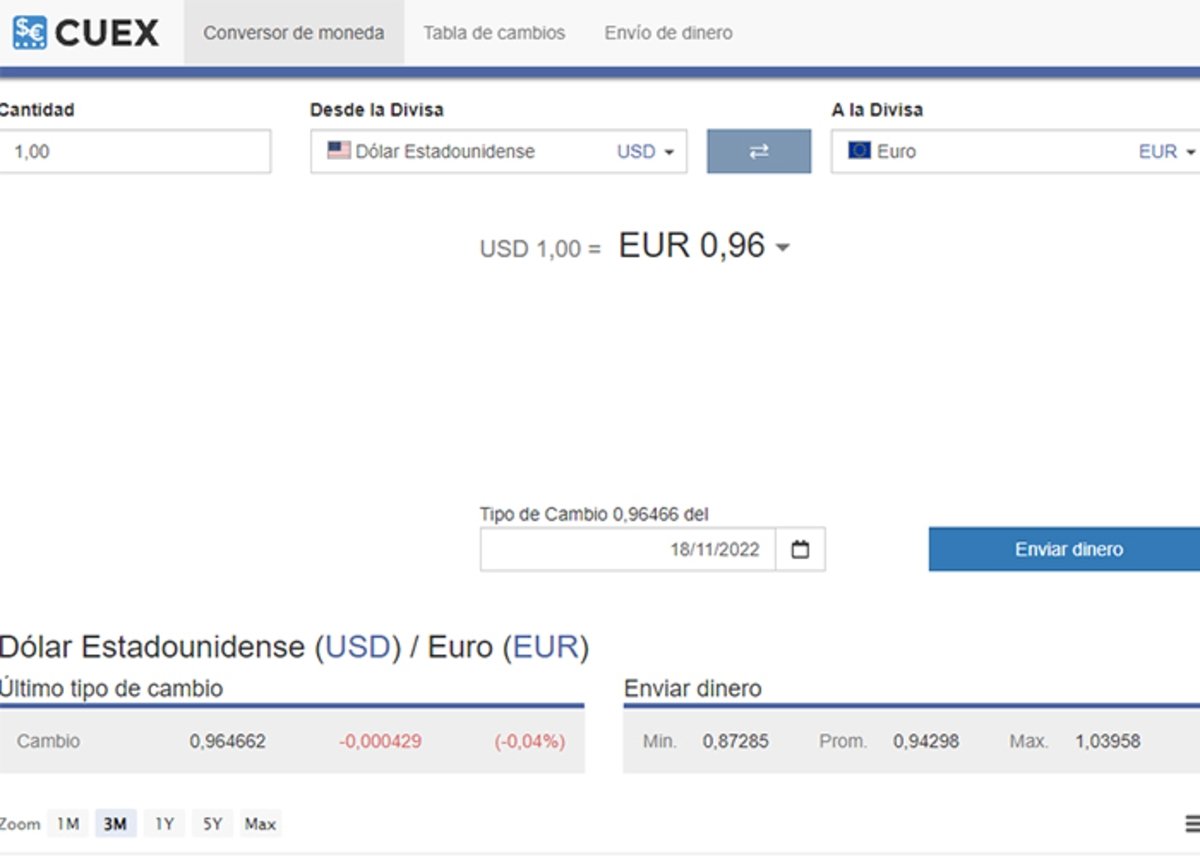Choose the 1Y zoom range
The height and width of the screenshot is (857, 1200).
164,824
